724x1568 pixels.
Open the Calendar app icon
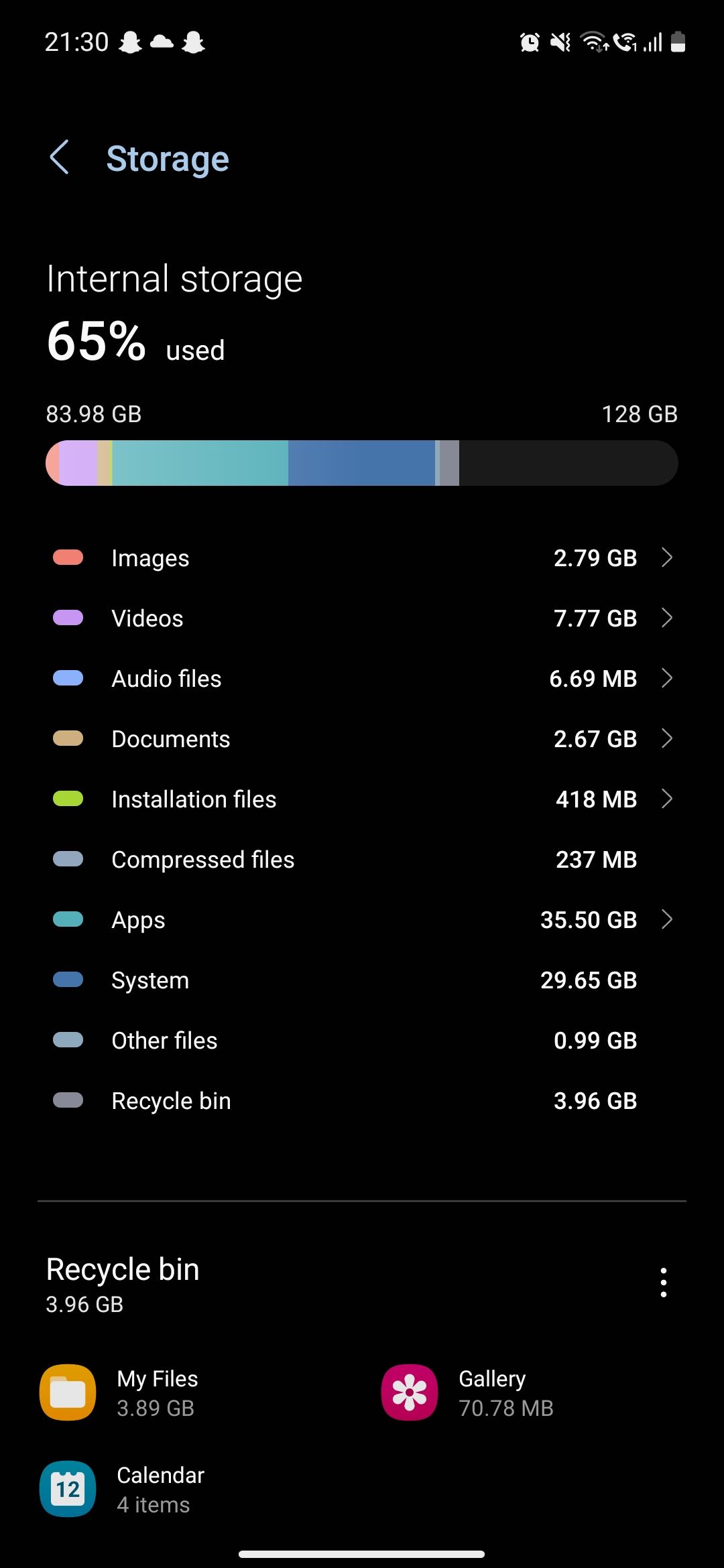(x=67, y=1489)
